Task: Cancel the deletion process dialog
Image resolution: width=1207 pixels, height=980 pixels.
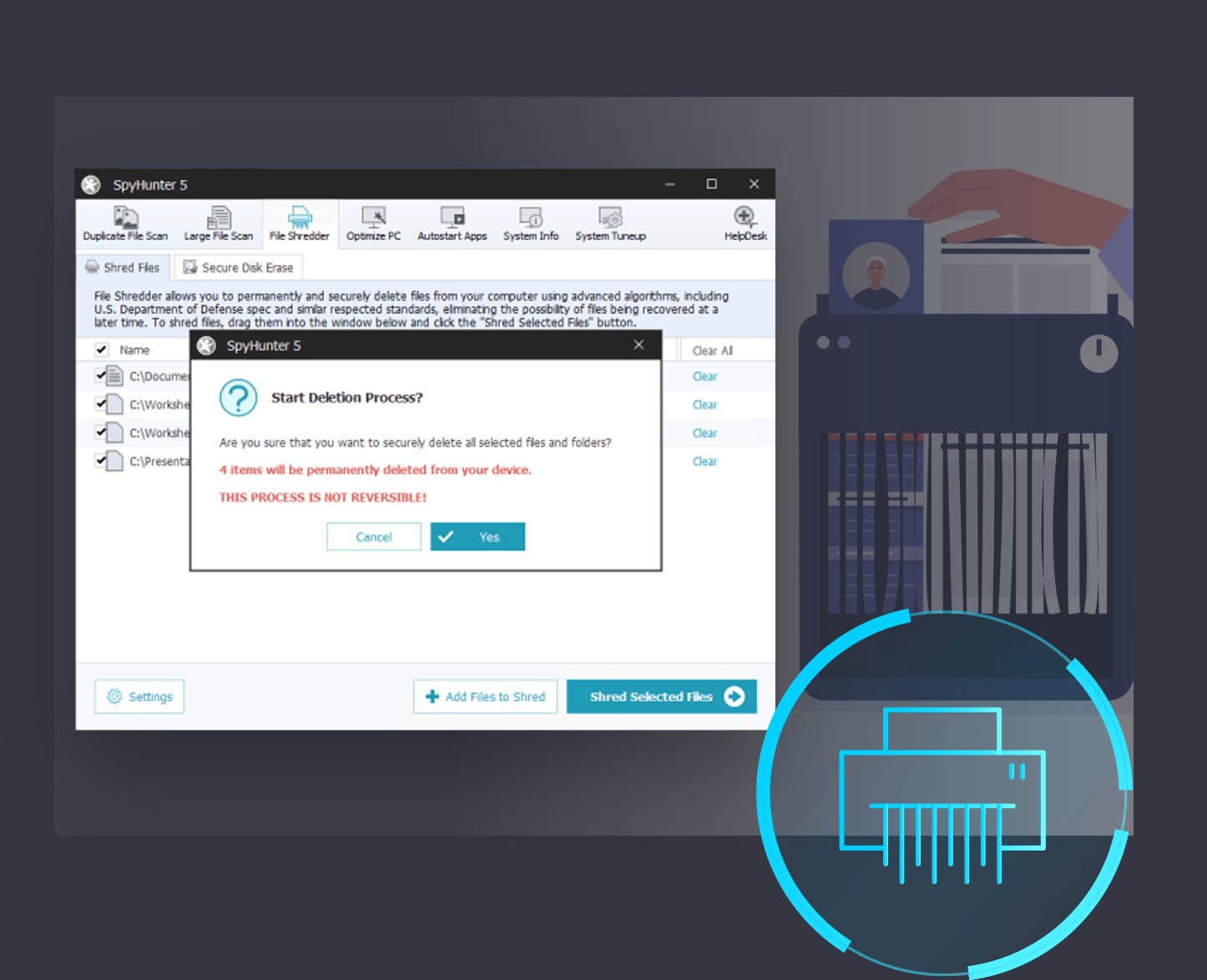Action: [x=373, y=537]
